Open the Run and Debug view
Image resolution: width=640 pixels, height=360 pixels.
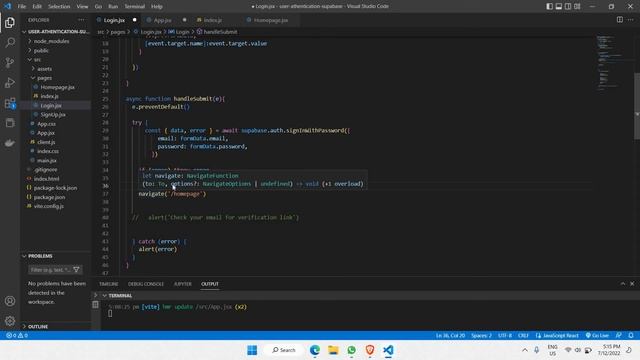coord(10,82)
